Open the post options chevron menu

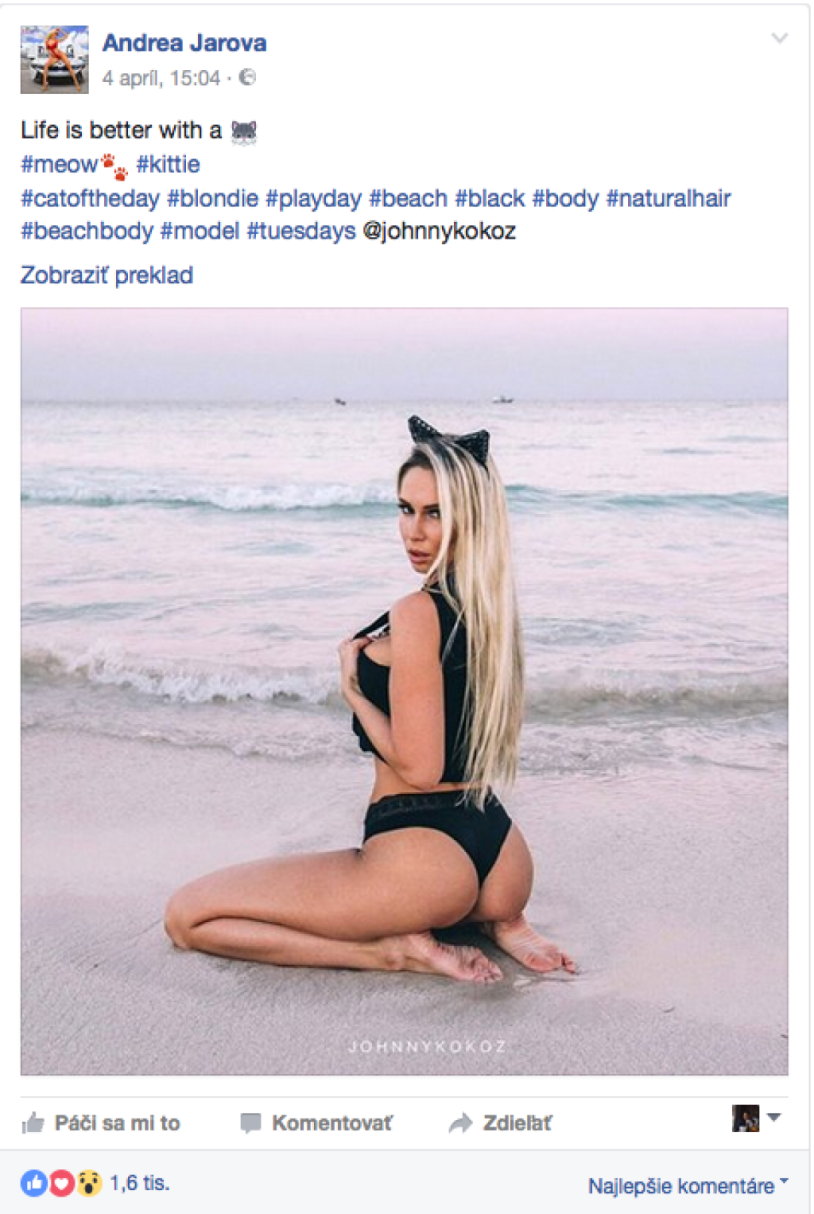click(780, 39)
